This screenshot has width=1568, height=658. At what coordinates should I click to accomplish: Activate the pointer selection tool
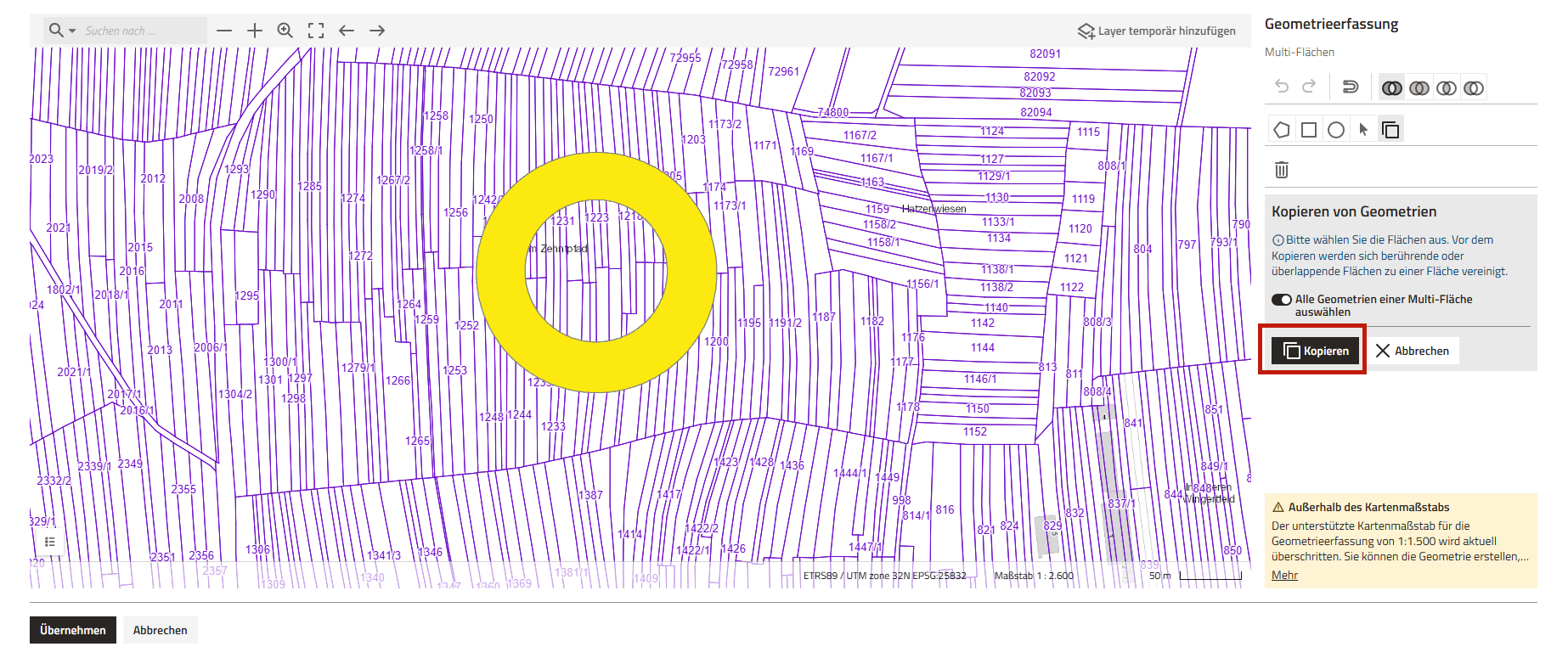point(1363,130)
